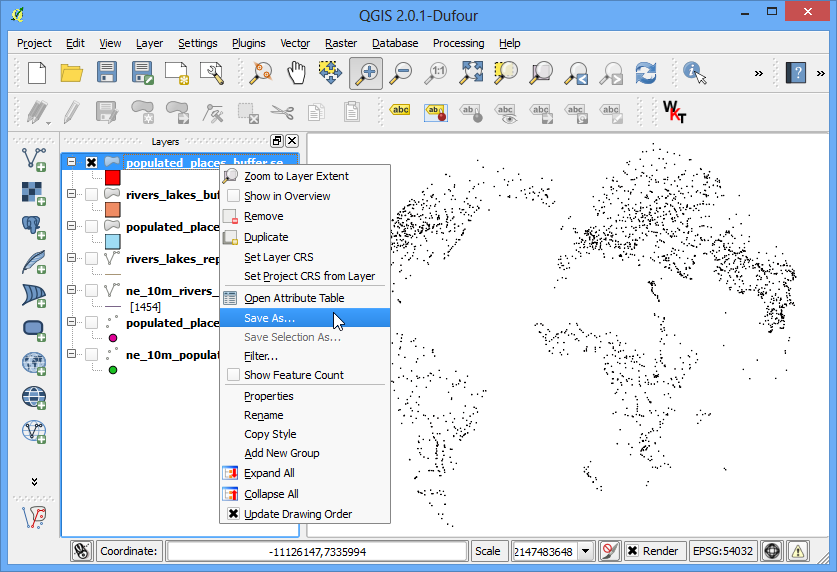Viewport: 837px width, 572px height.
Task: Toggle the Update Drawing Order checkbox
Action: point(233,513)
